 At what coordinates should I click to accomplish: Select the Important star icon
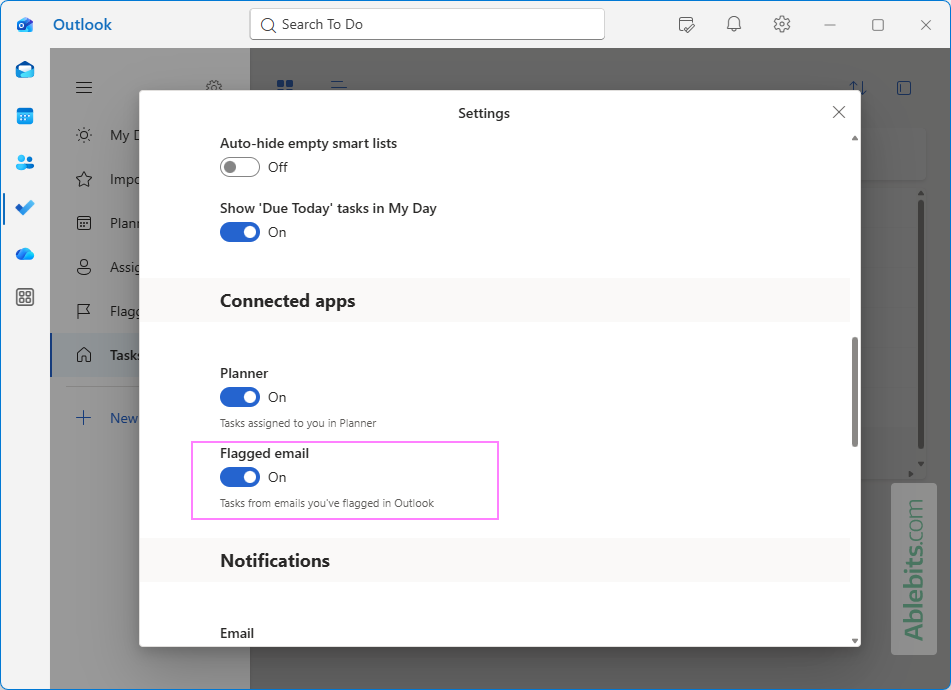84,179
